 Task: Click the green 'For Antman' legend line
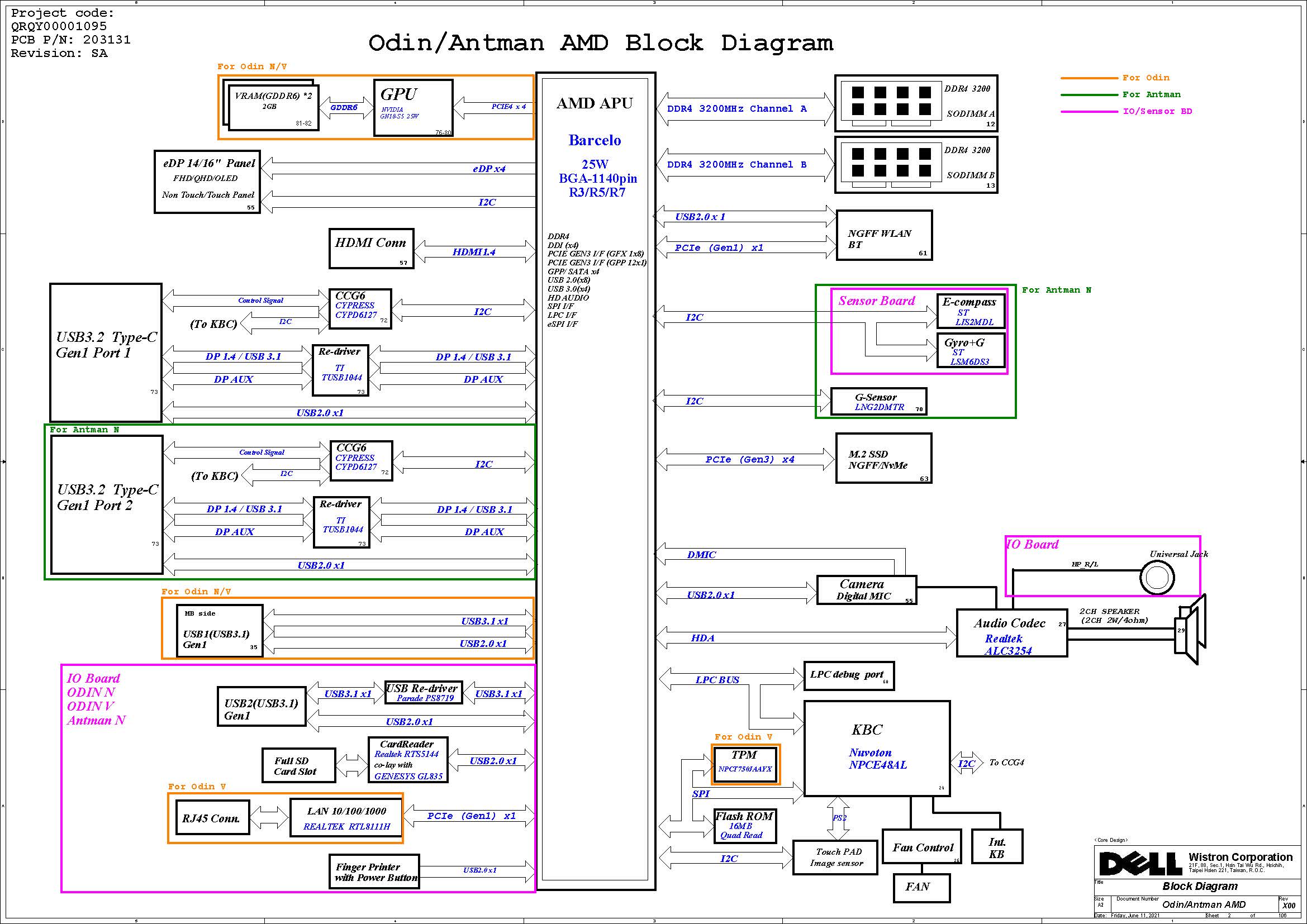pyautogui.click(x=1090, y=94)
